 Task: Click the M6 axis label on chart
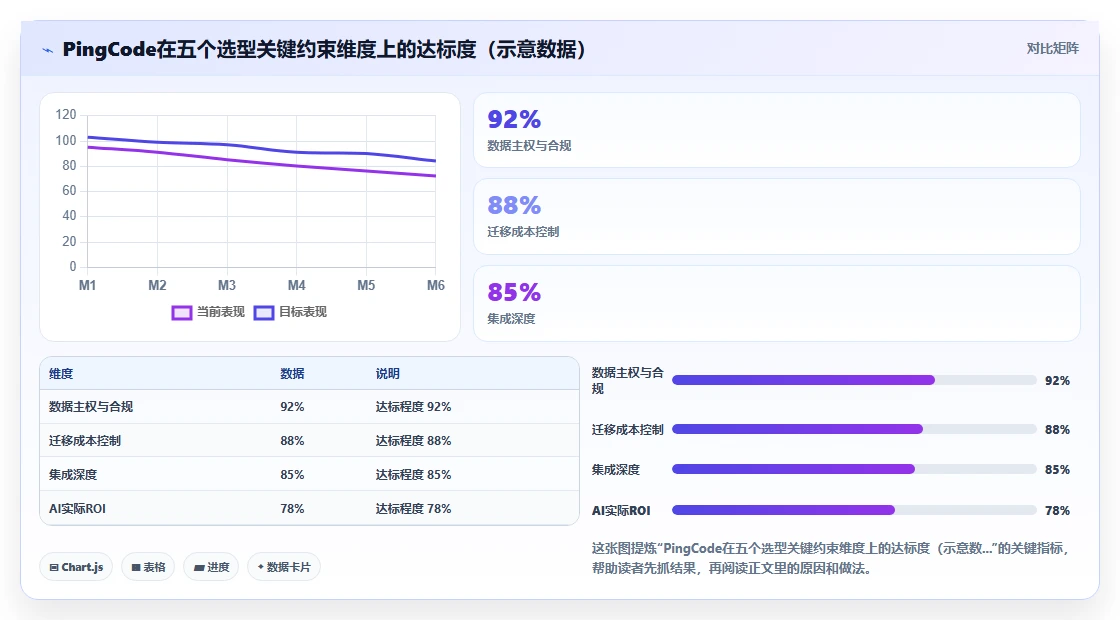pyautogui.click(x=436, y=286)
